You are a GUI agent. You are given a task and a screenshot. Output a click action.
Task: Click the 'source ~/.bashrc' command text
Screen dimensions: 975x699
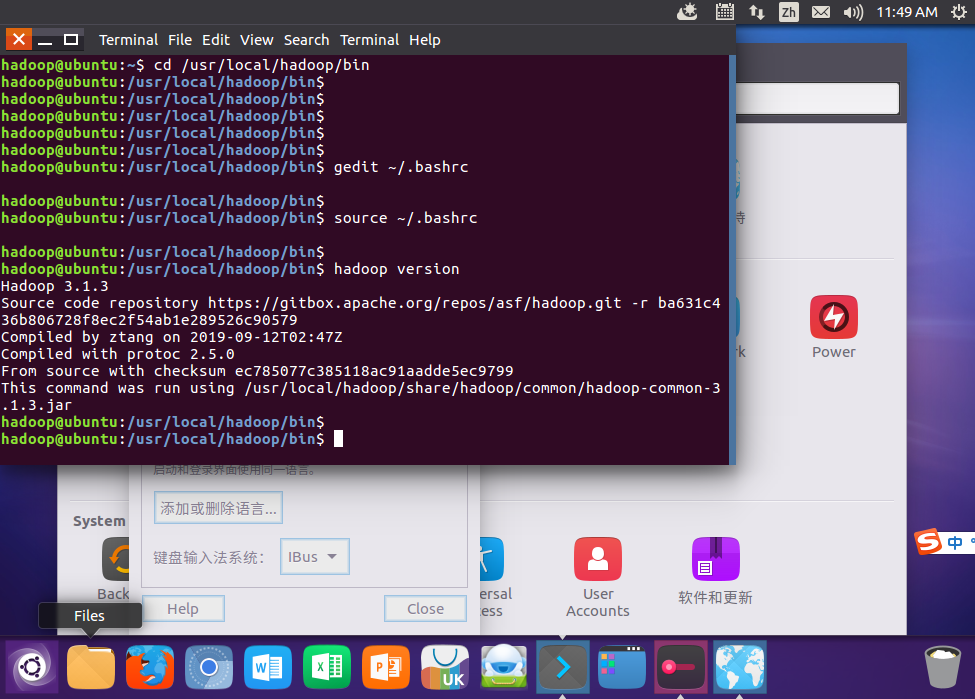(405, 218)
